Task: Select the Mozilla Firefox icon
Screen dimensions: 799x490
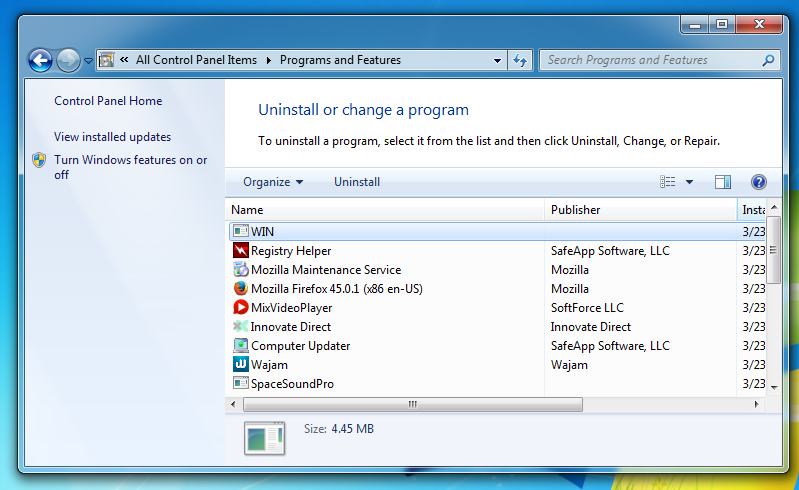Action: point(241,288)
